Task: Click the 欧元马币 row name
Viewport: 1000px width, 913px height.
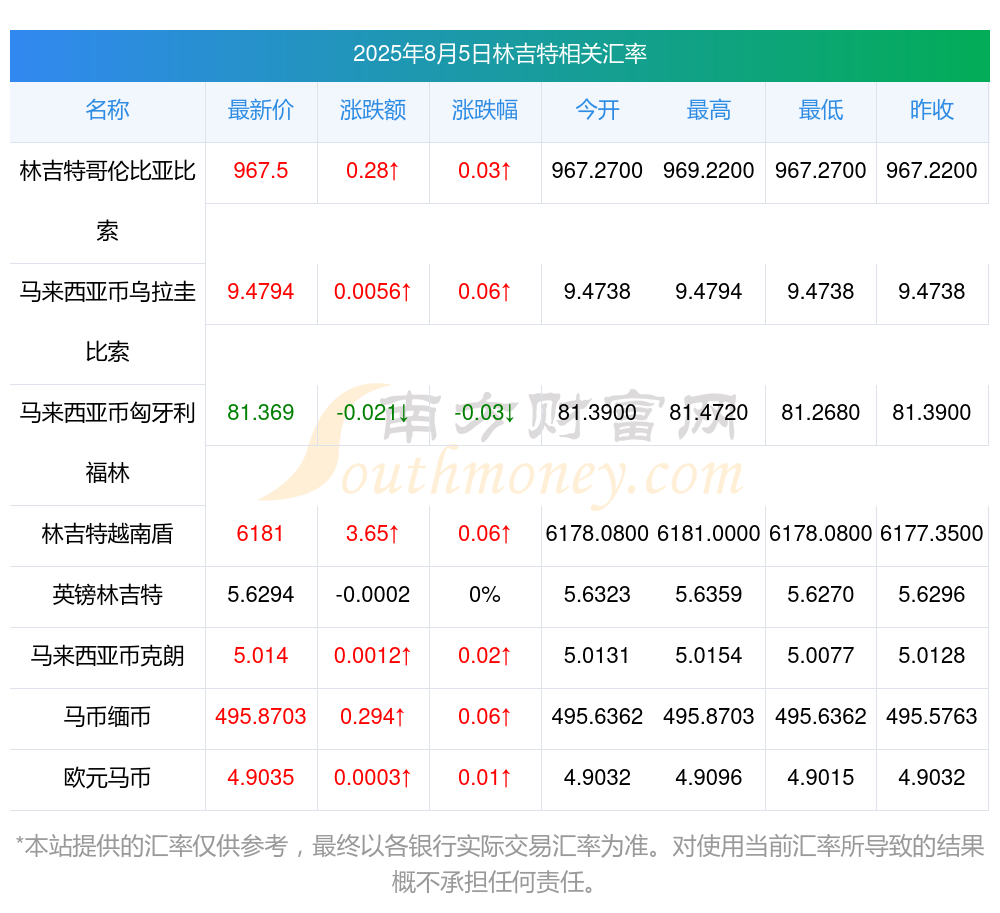Action: 107,778
